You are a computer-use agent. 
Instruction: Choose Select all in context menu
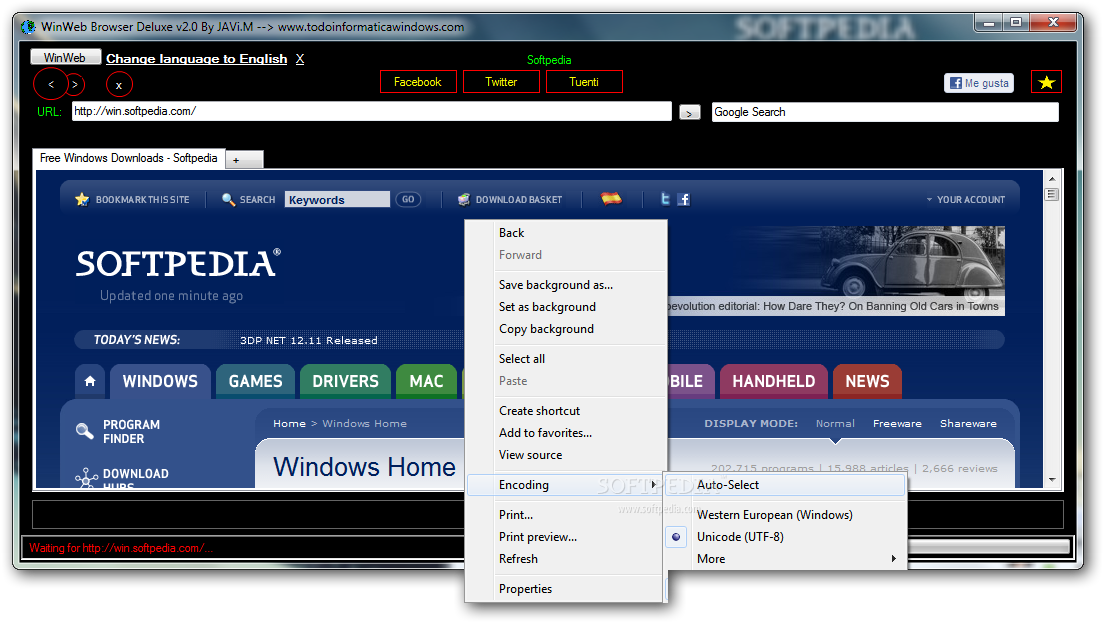[x=565, y=358]
